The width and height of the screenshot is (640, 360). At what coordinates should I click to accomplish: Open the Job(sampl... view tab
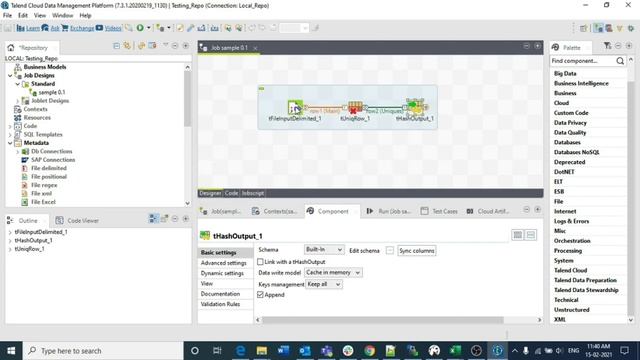tap(221, 211)
